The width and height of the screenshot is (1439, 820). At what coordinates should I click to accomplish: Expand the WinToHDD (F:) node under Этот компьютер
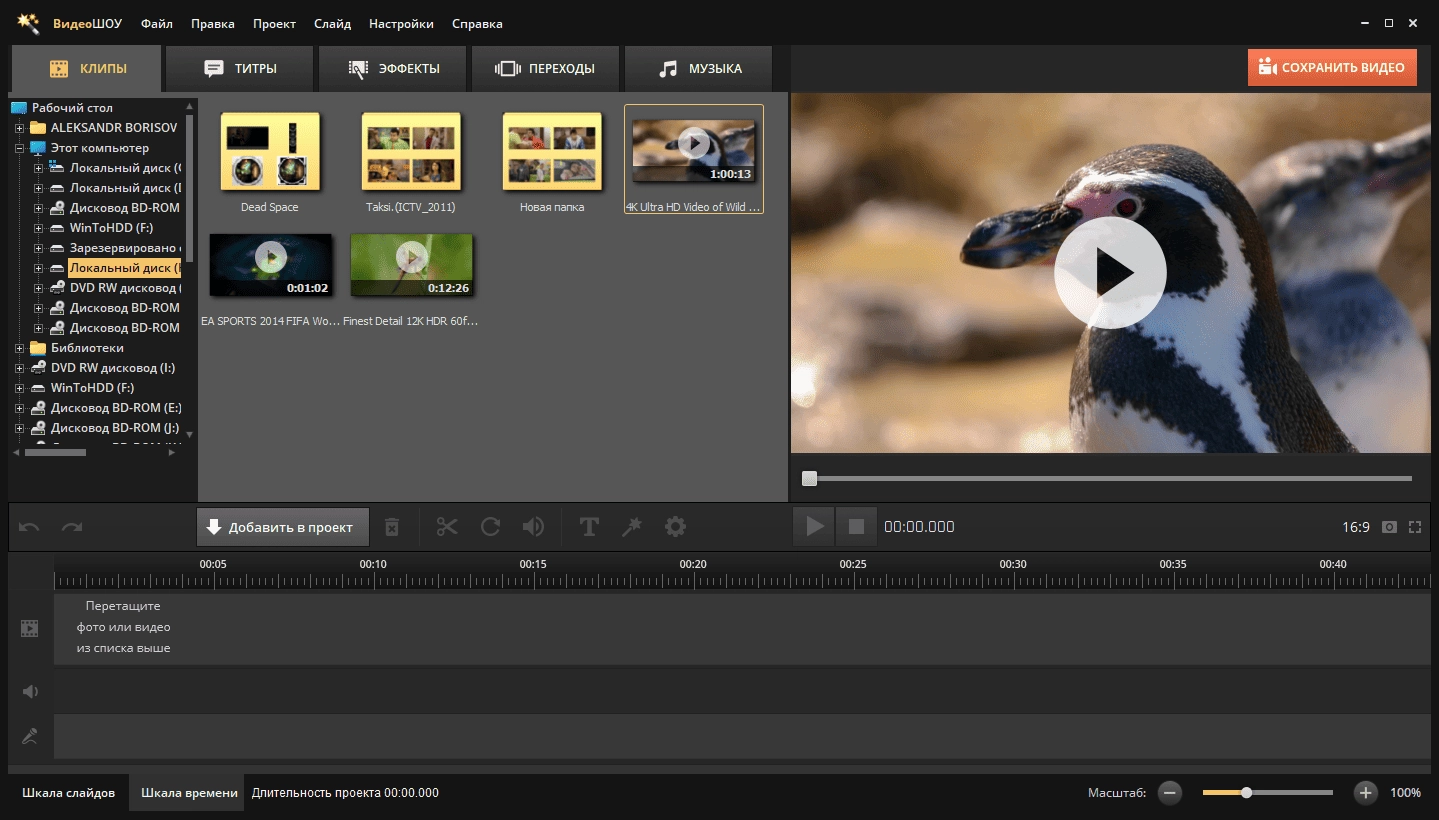pyautogui.click(x=38, y=228)
